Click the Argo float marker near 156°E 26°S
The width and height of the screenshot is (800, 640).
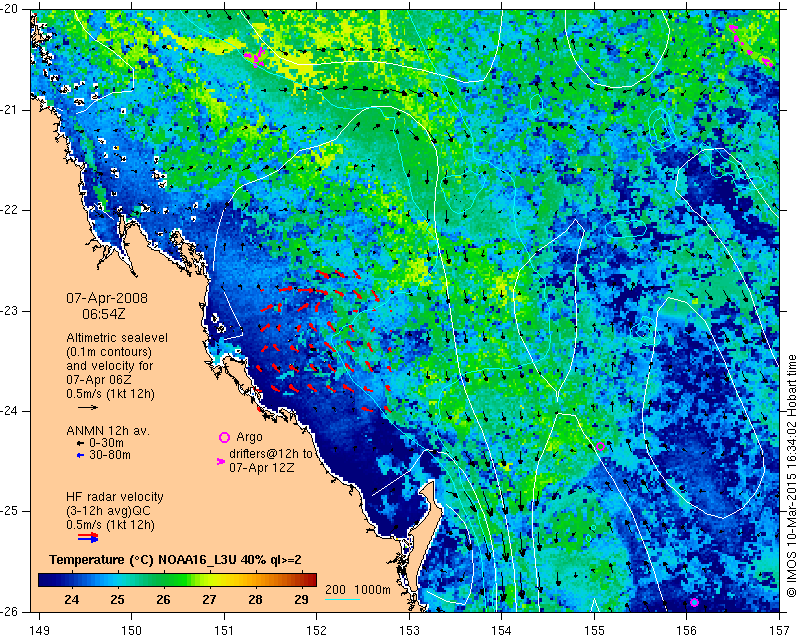[694, 602]
